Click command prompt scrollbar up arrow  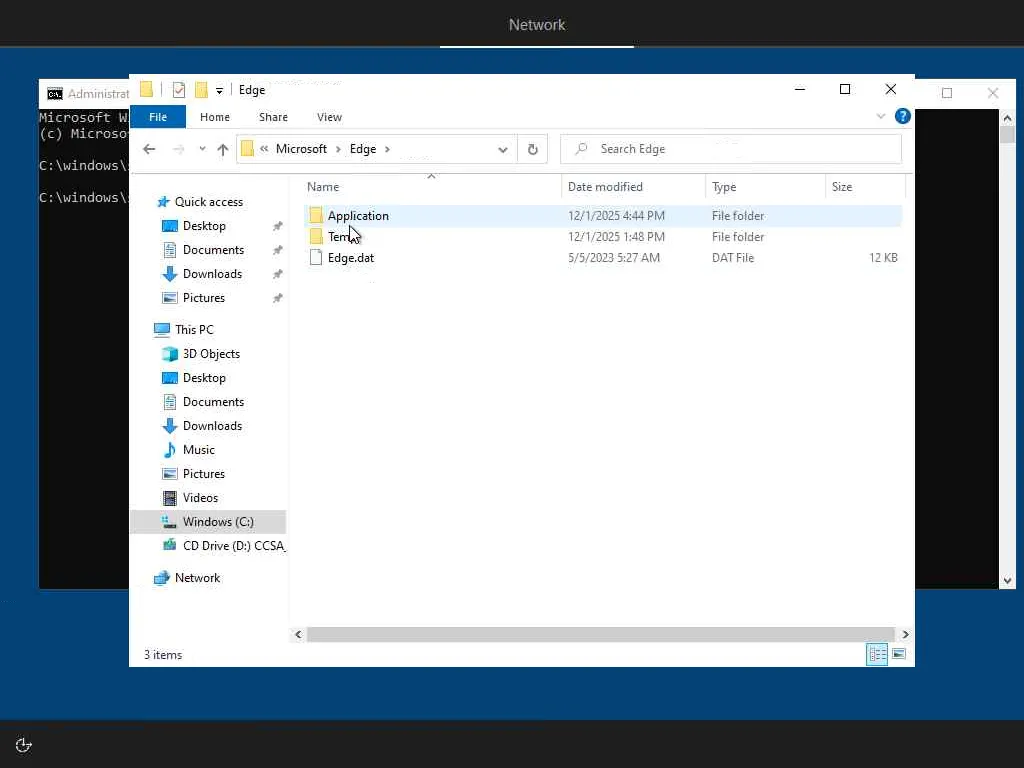click(1007, 118)
